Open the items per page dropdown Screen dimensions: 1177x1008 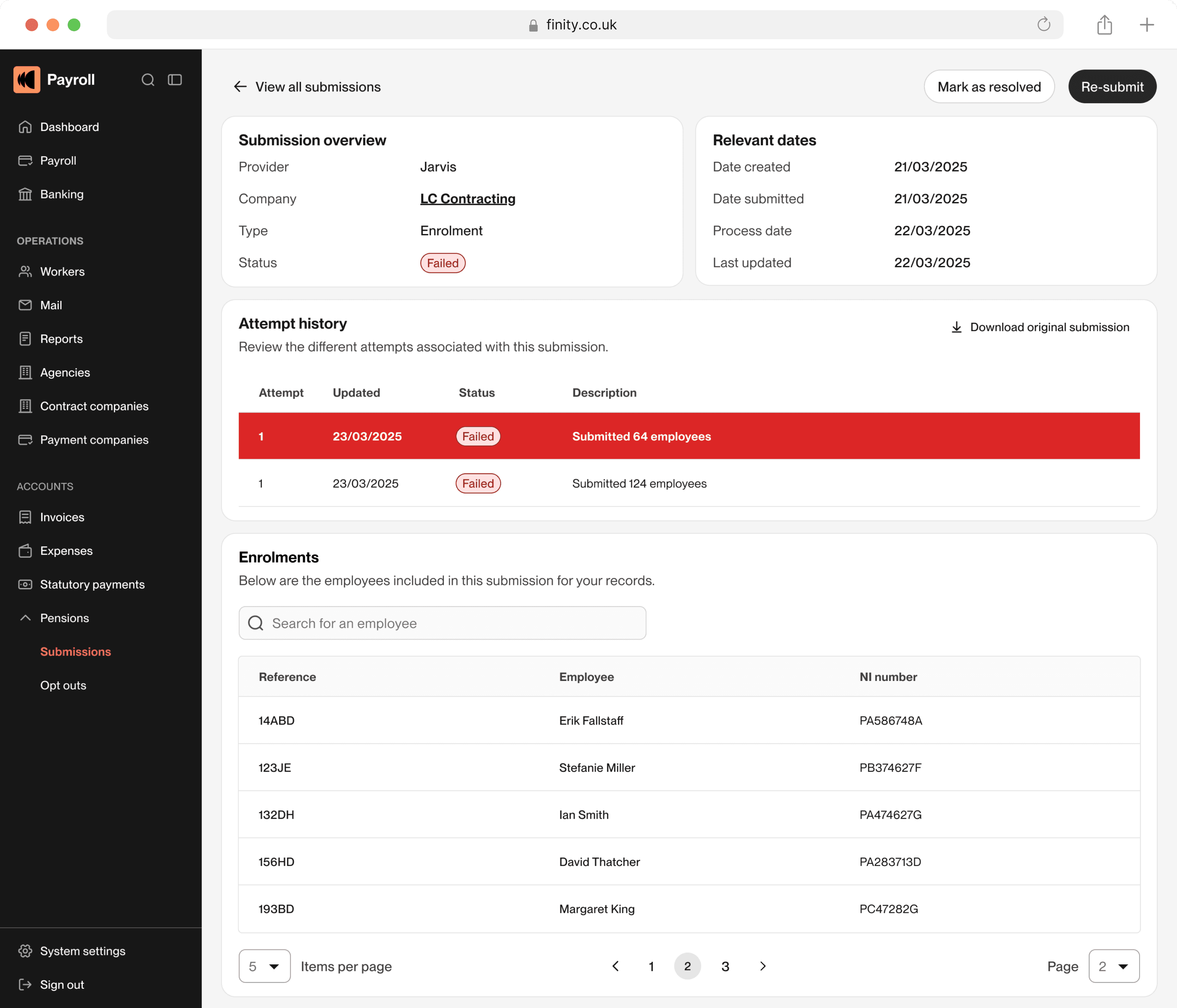265,966
